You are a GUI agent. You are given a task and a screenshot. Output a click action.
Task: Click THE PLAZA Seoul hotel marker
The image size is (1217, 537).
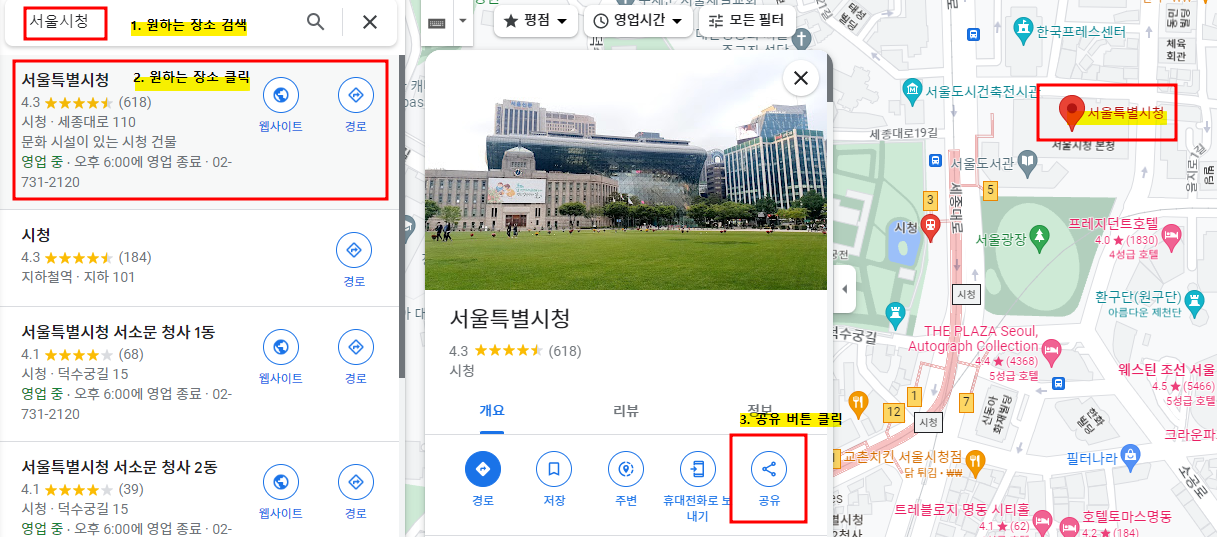click(x=1051, y=351)
